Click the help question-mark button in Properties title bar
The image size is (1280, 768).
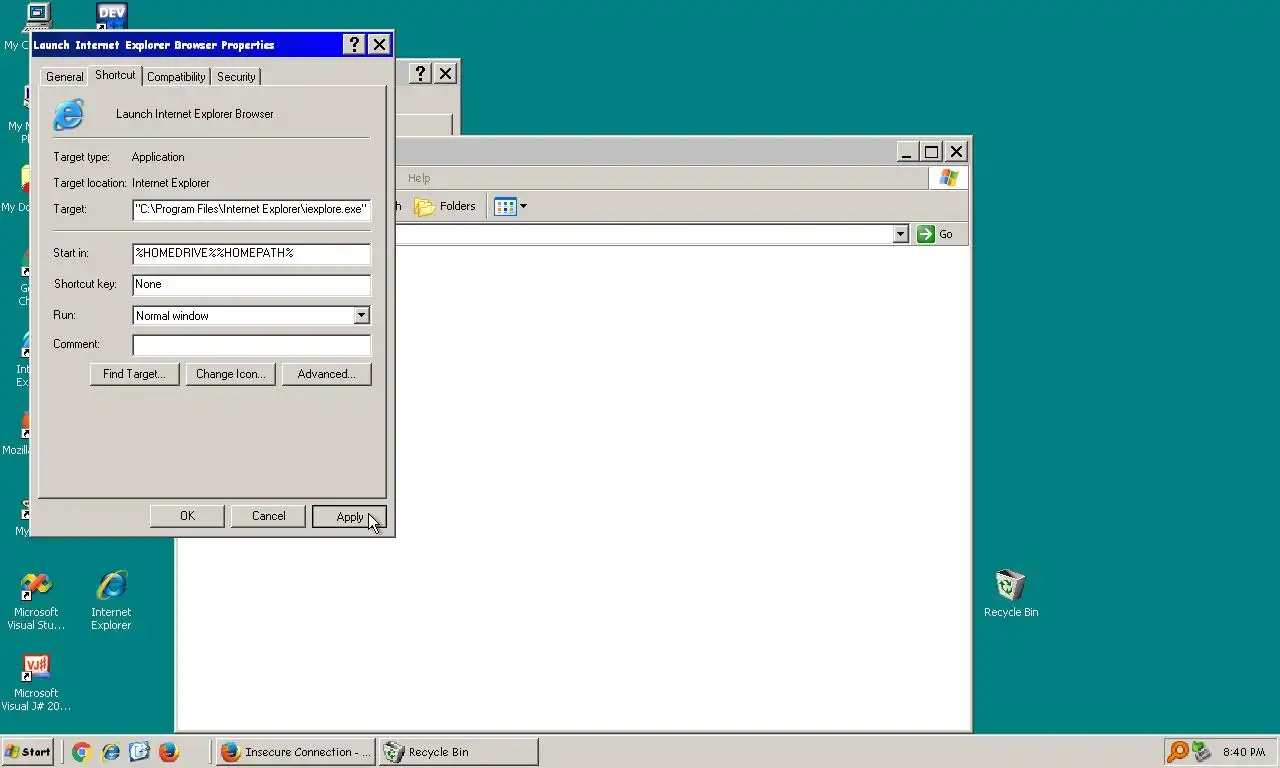pyautogui.click(x=354, y=44)
